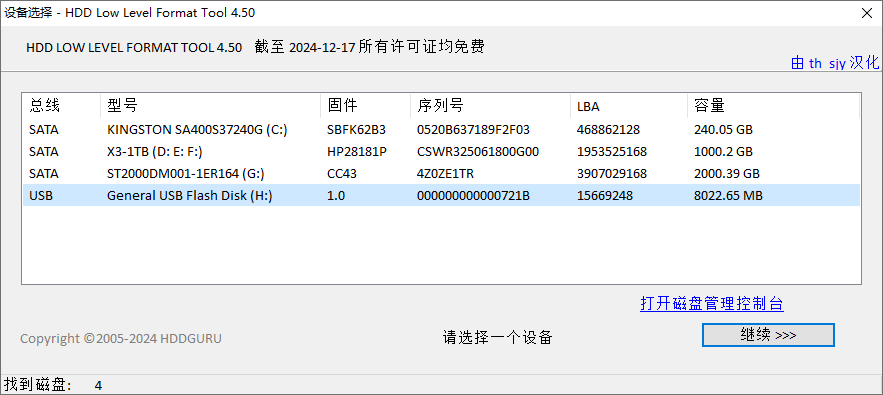
Task: Click capacity 8022.65 MB
Action: pyautogui.click(x=728, y=196)
